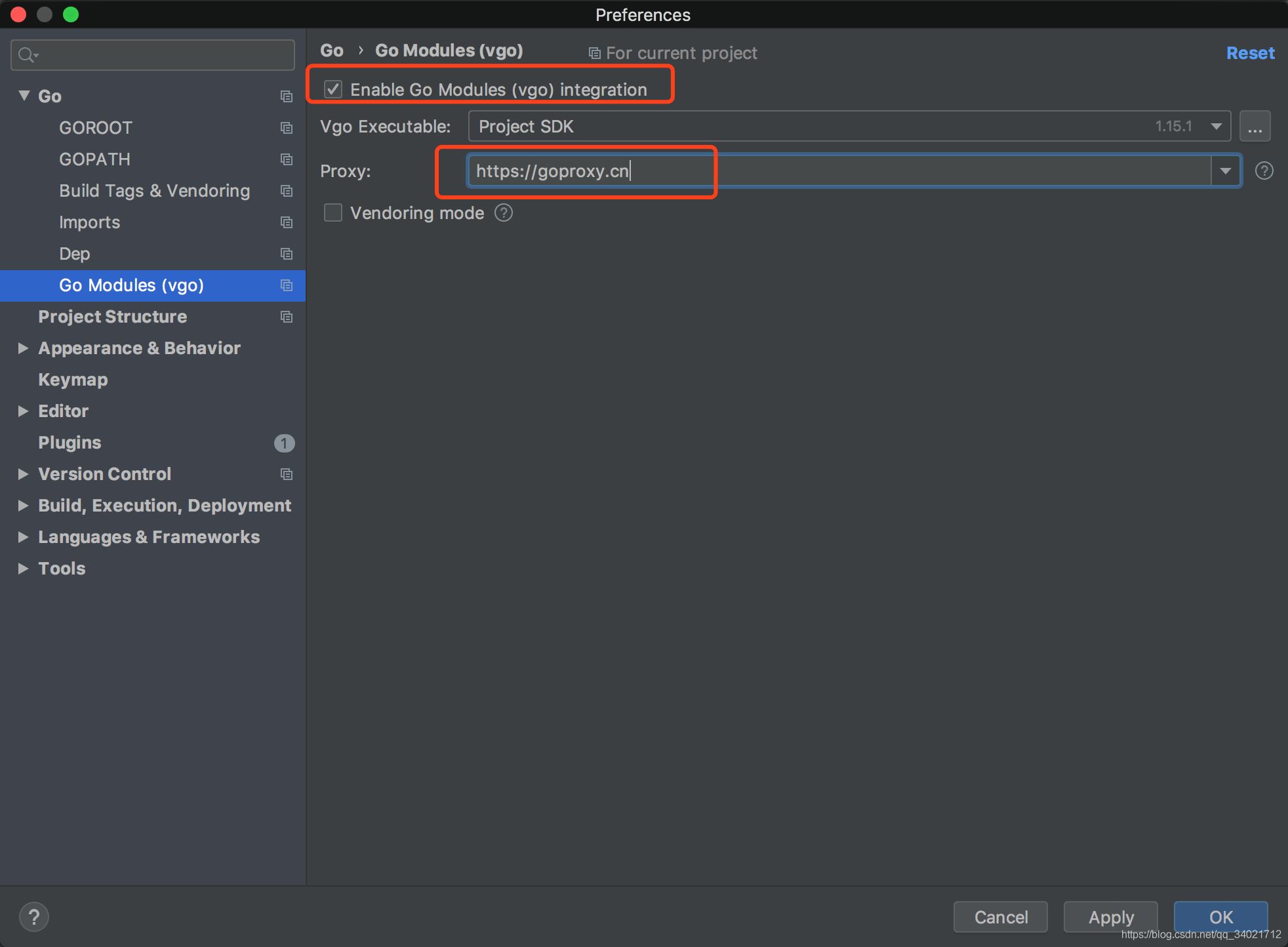Image resolution: width=1288 pixels, height=947 pixels.
Task: Click the project-level icon beside Imports
Action: [x=287, y=222]
